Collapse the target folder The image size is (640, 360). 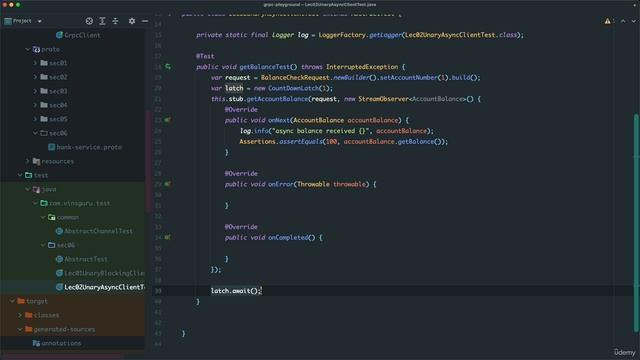pos(12,301)
